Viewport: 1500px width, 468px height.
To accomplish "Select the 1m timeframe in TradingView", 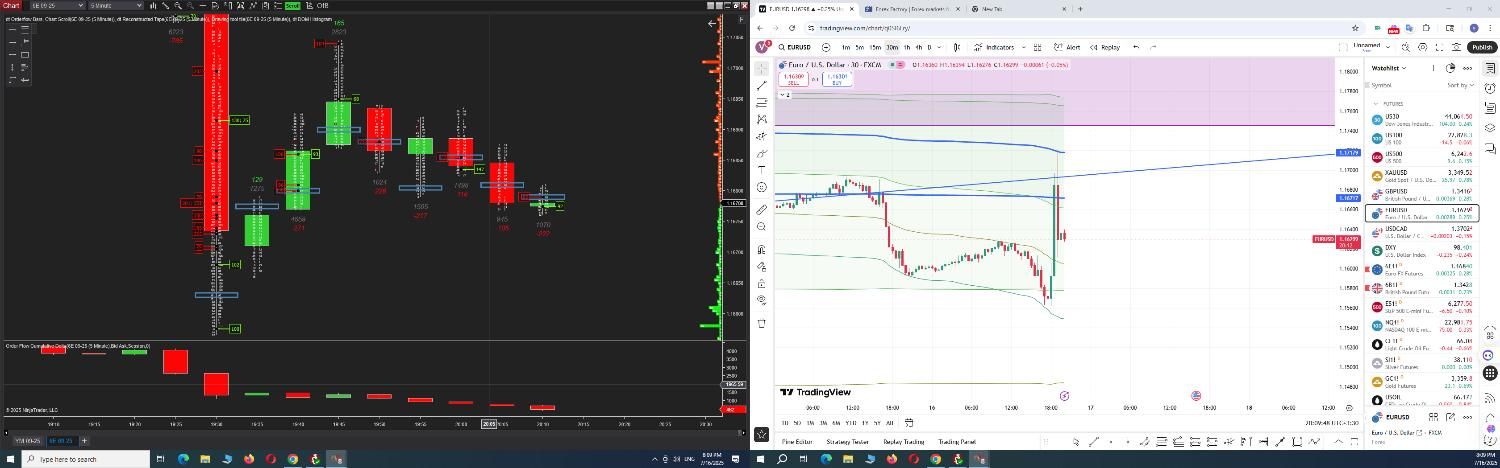I will point(846,47).
